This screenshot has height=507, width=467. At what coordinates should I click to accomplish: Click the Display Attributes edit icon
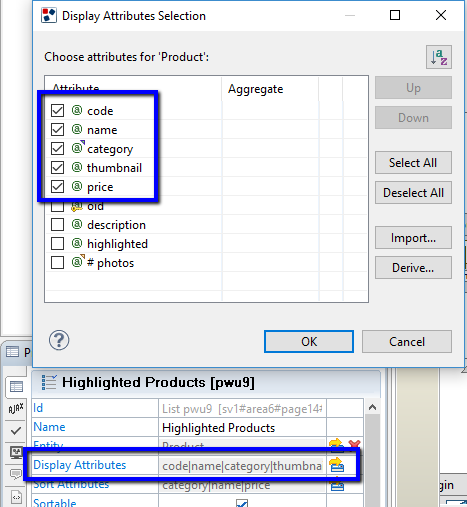(x=337, y=465)
